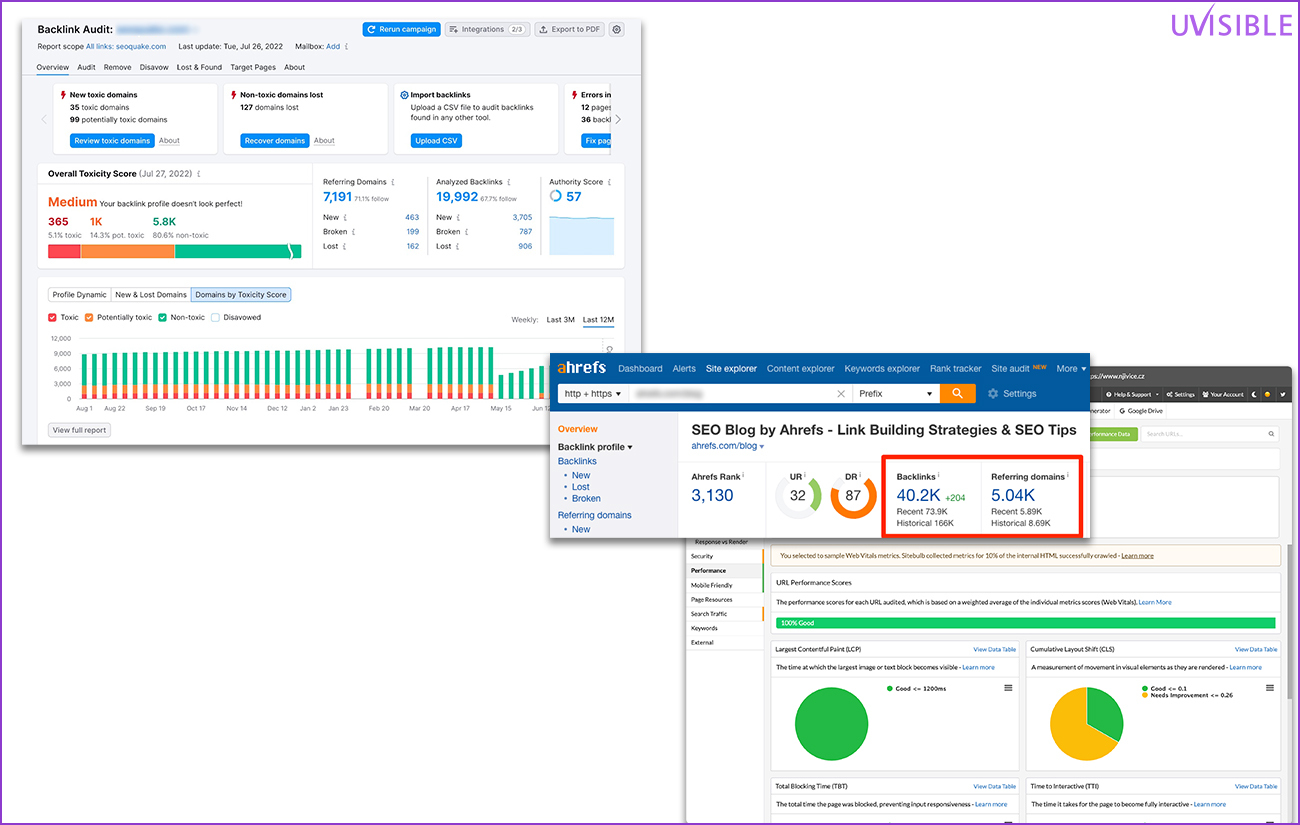Image resolution: width=1300 pixels, height=825 pixels.
Task: Switch to the Disavow tab
Action: click(154, 68)
